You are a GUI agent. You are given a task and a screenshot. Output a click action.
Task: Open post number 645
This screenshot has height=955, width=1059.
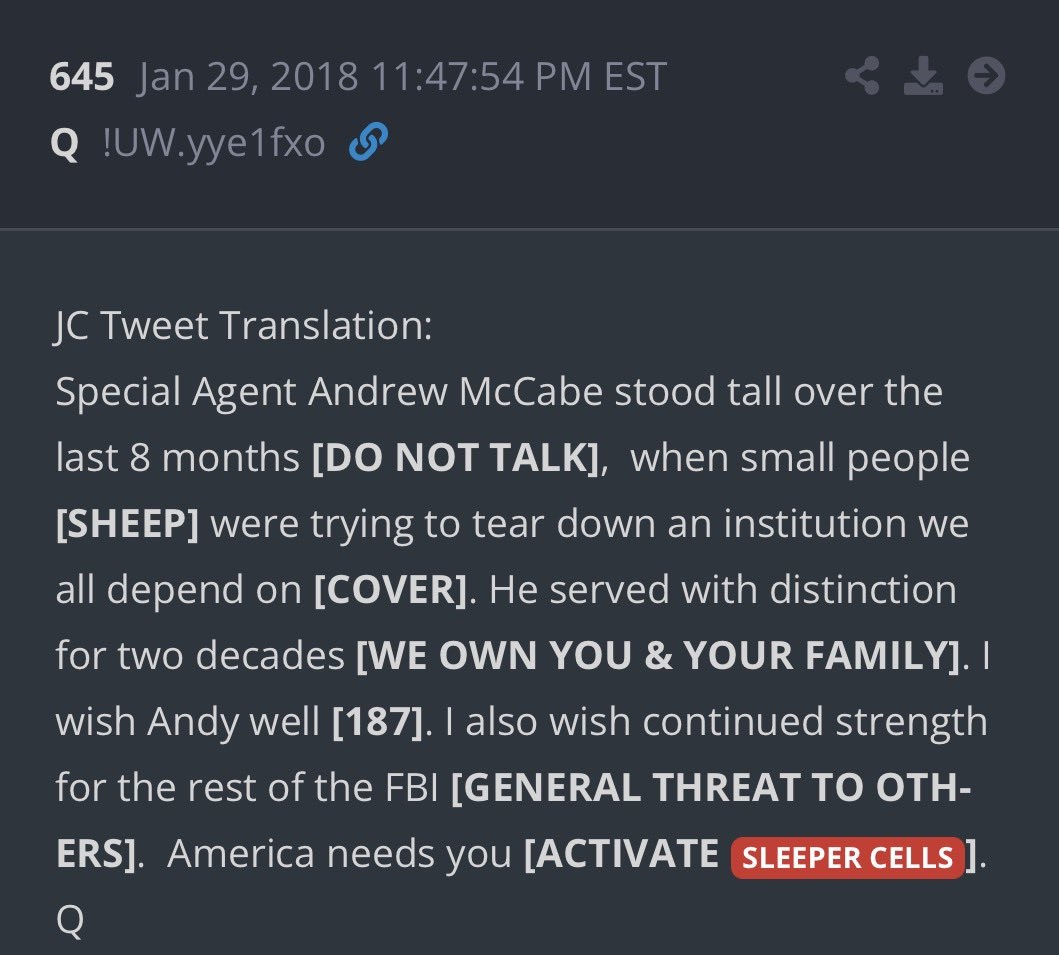(82, 77)
